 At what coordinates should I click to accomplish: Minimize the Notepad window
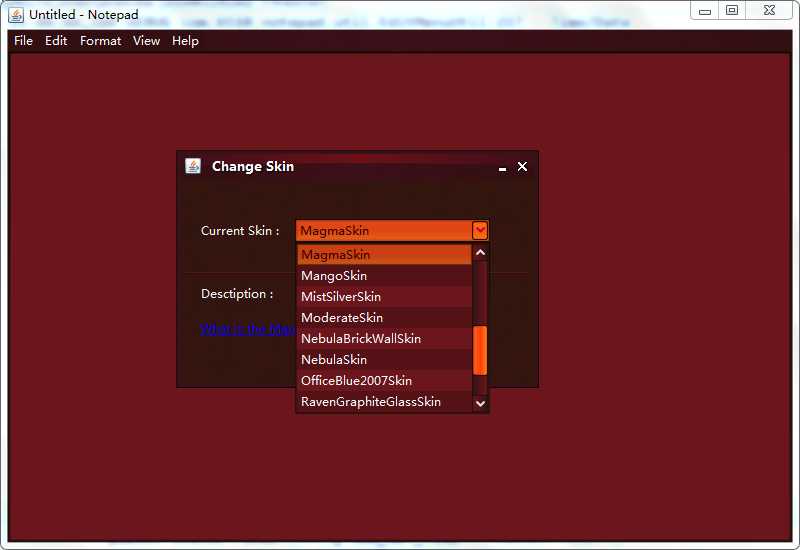coord(705,11)
